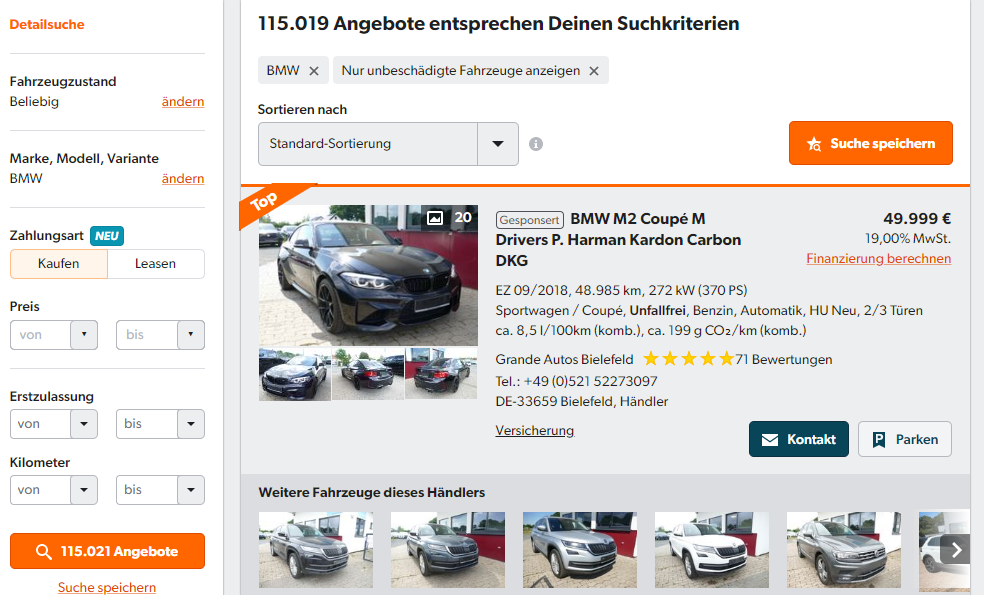The width and height of the screenshot is (984, 595).
Task: Remove the BMW filter chip
Action: [x=313, y=71]
